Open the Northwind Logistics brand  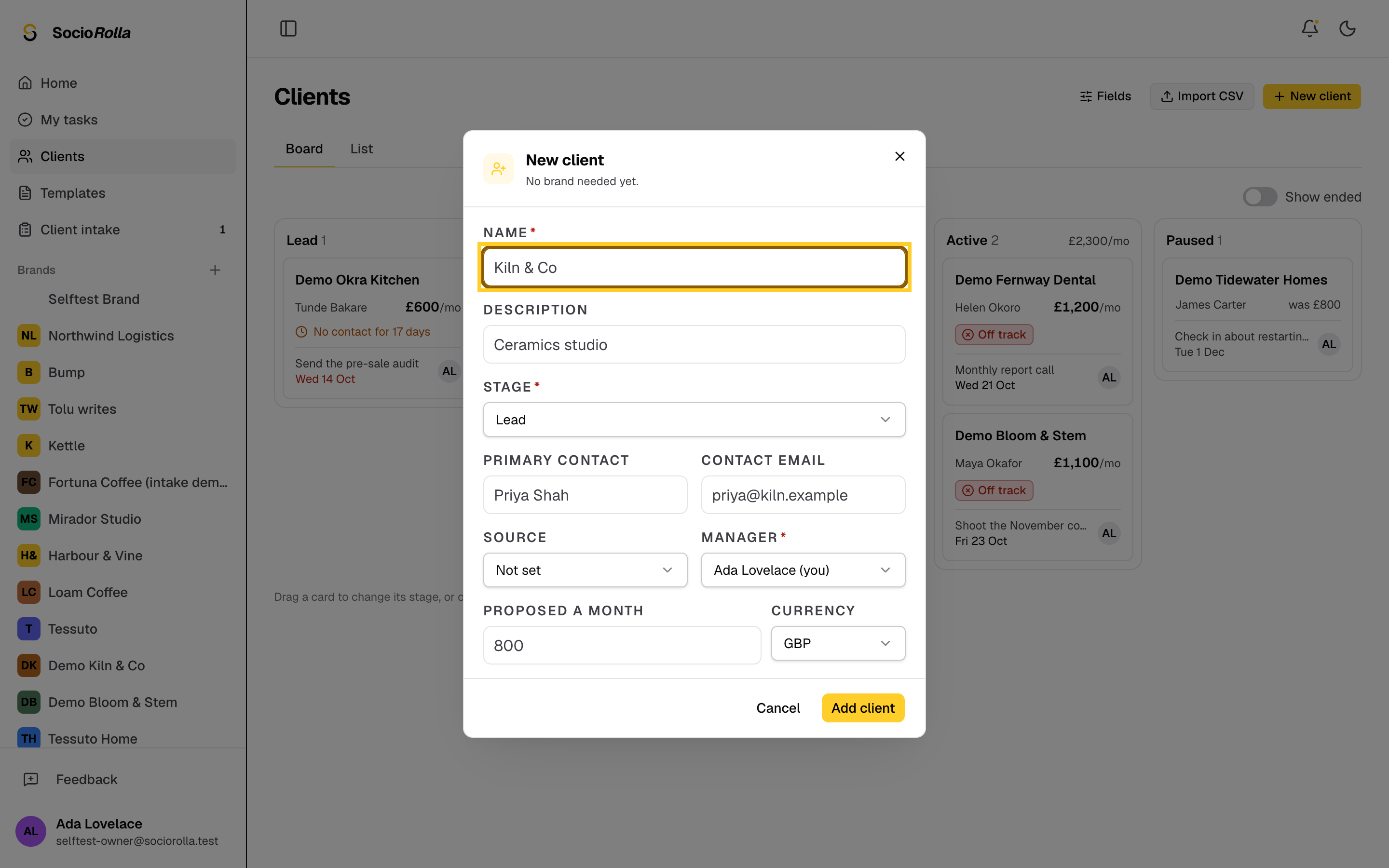pos(123,336)
